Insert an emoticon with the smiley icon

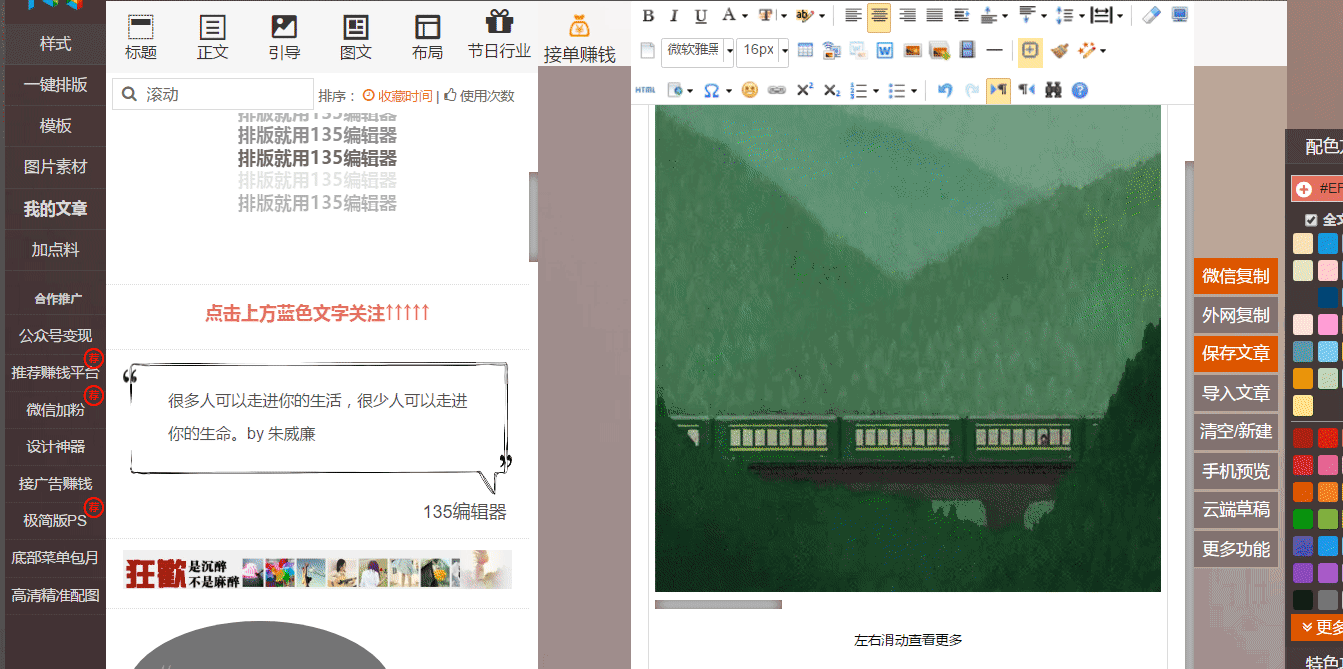(x=749, y=90)
